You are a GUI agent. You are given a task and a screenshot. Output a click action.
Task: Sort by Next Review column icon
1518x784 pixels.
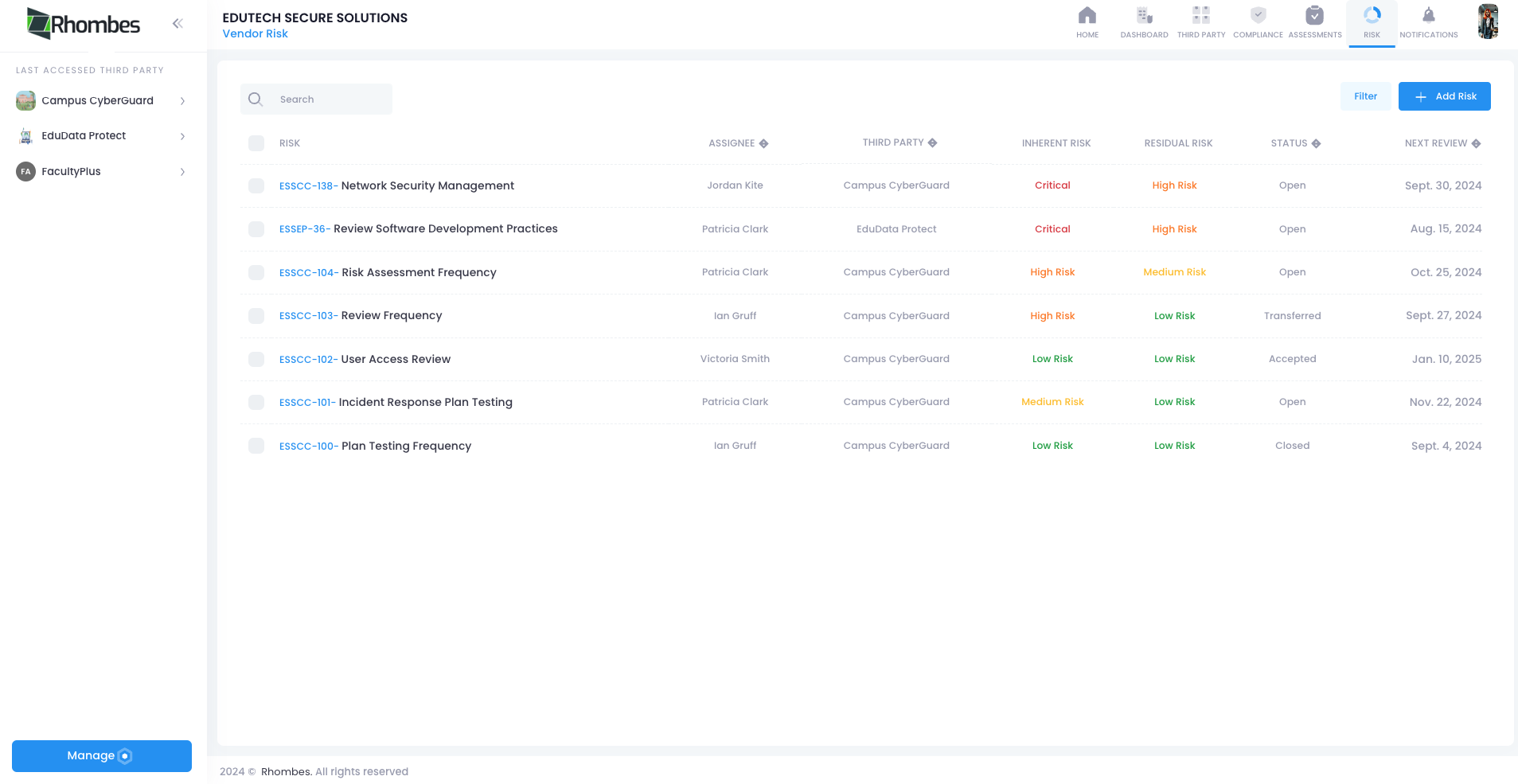[1476, 143]
